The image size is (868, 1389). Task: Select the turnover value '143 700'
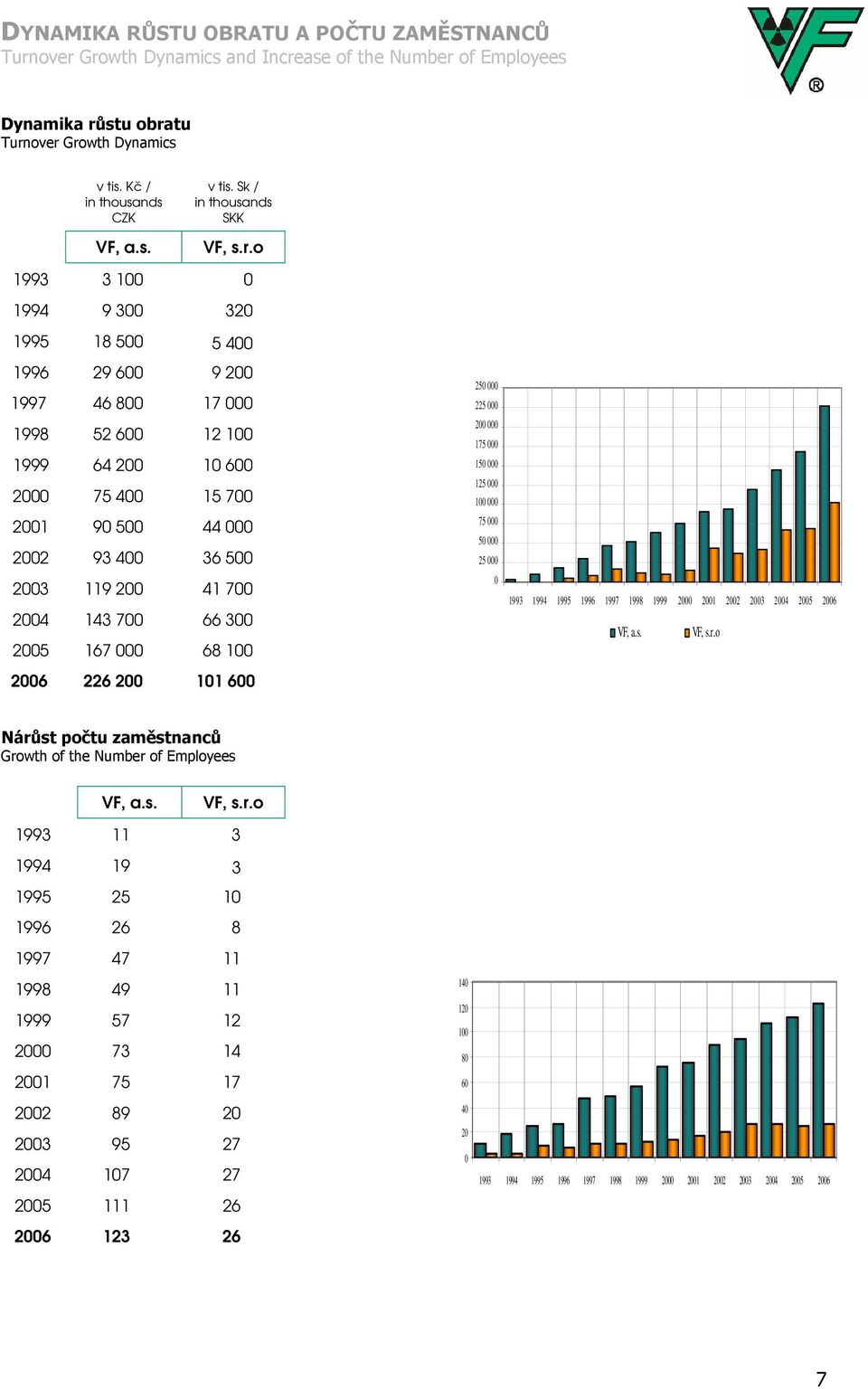[x=115, y=619]
